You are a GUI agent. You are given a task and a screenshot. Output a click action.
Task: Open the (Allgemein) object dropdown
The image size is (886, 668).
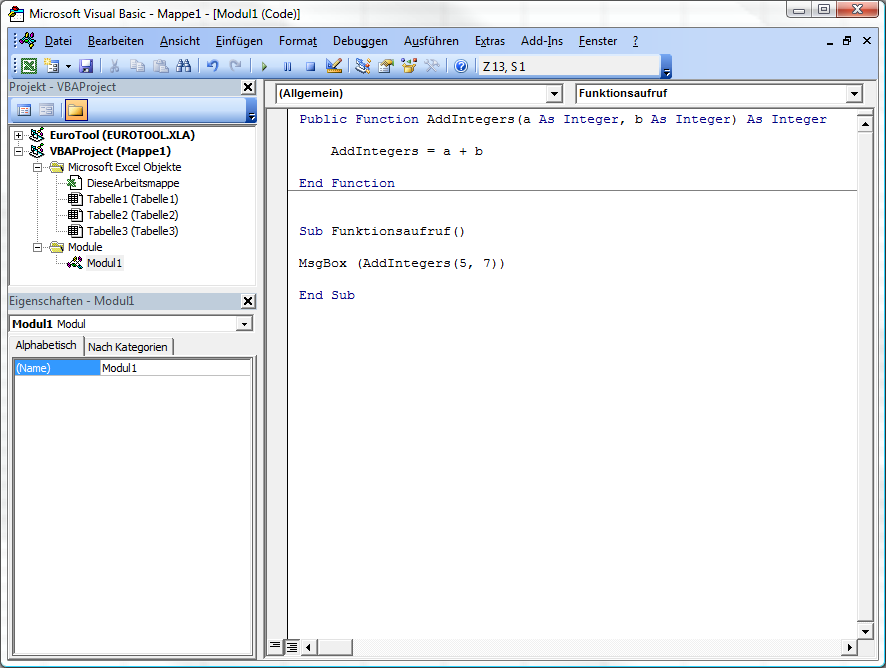[x=555, y=94]
